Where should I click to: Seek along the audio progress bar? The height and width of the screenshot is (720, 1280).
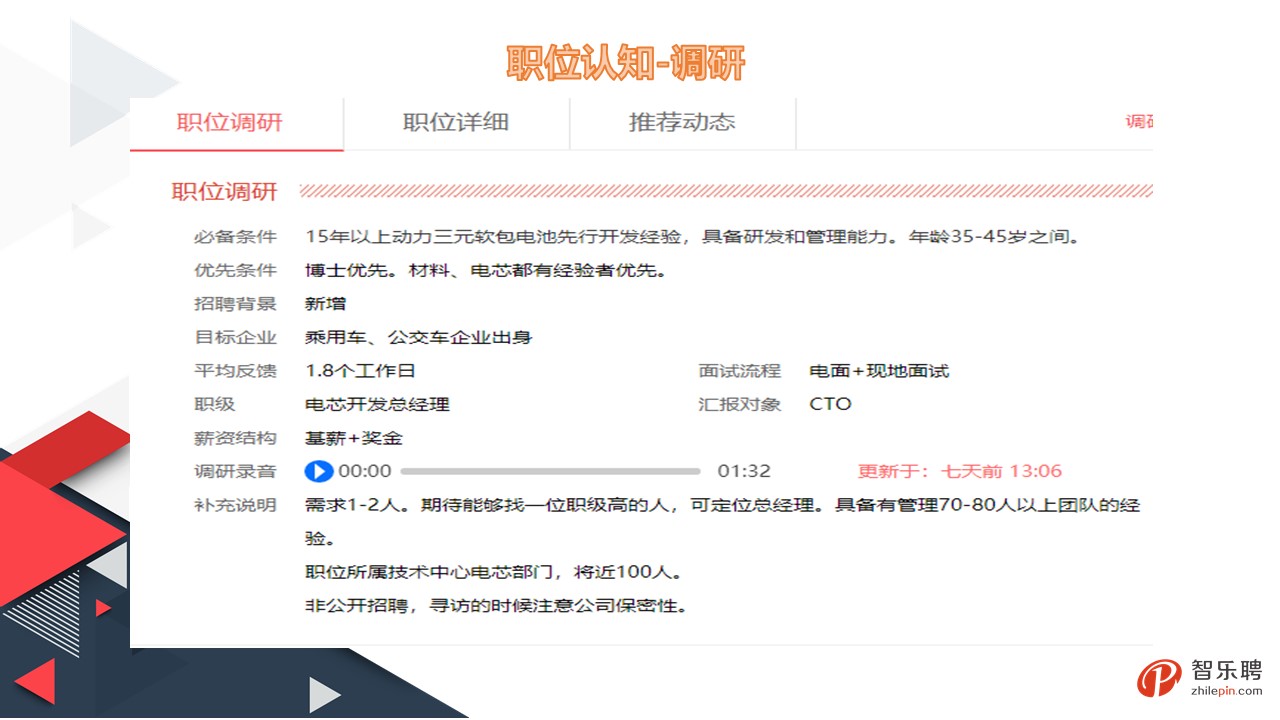click(550, 471)
